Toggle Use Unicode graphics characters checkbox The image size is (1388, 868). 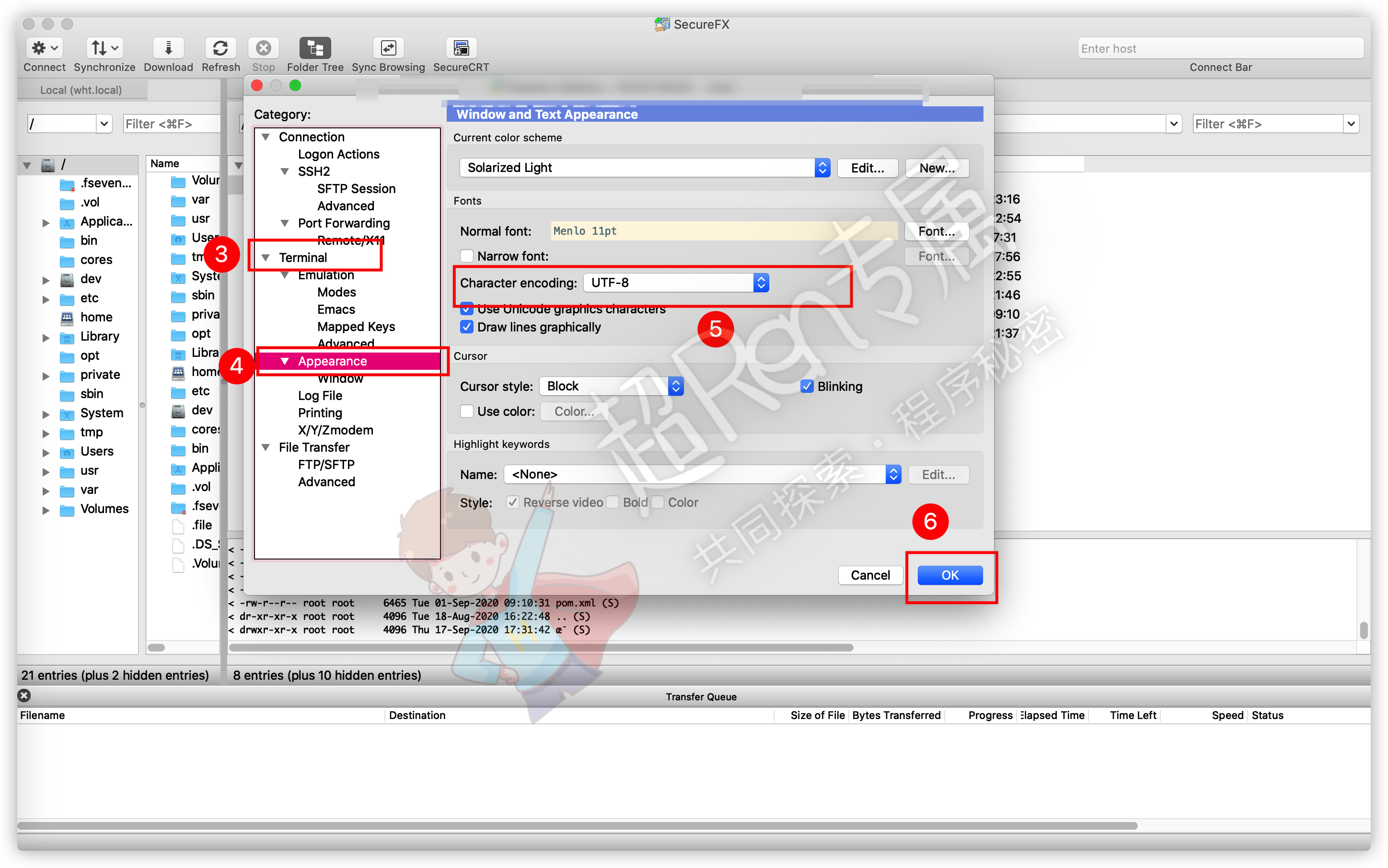(x=467, y=309)
